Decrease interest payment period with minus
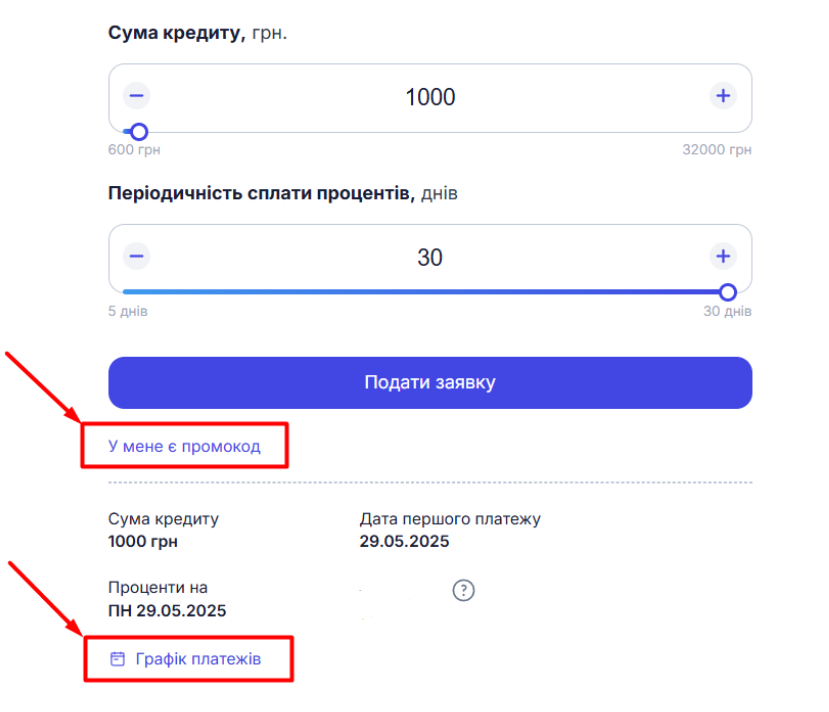The height and width of the screenshot is (712, 829). tap(136, 256)
